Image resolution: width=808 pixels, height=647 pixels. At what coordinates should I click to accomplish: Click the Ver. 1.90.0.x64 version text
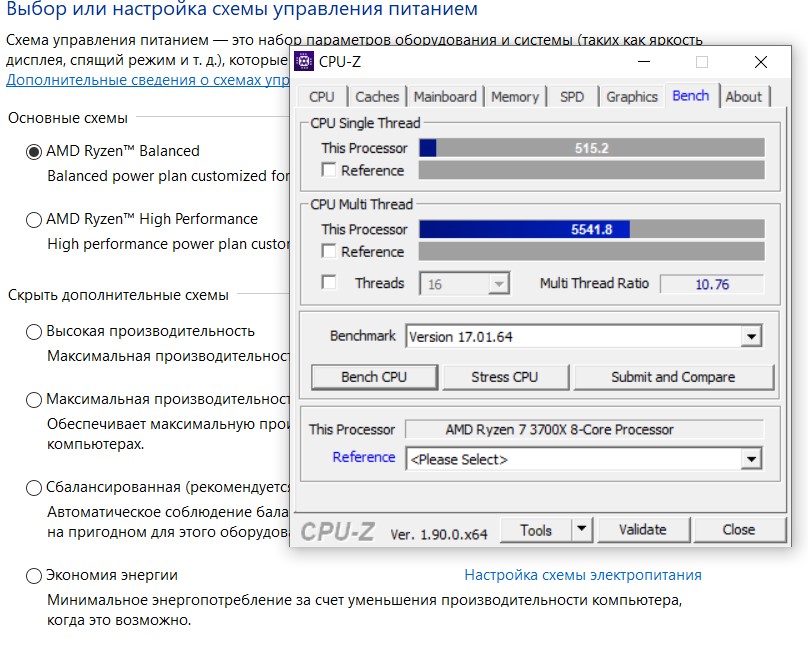point(439,534)
